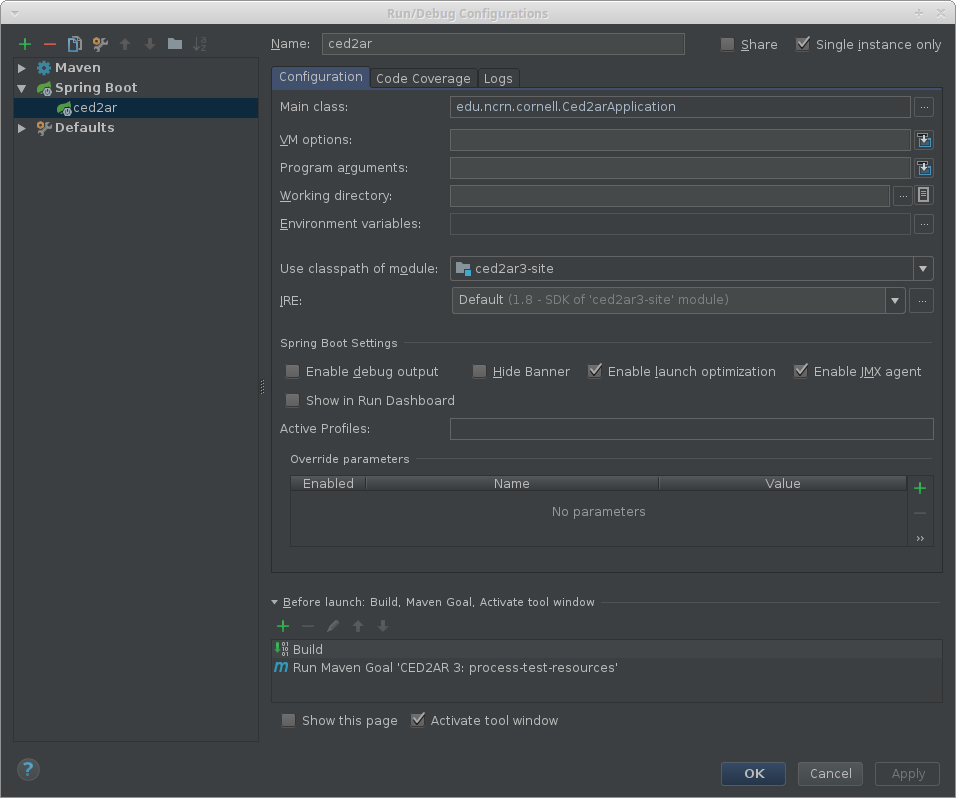Focus the VM options field

[680, 140]
